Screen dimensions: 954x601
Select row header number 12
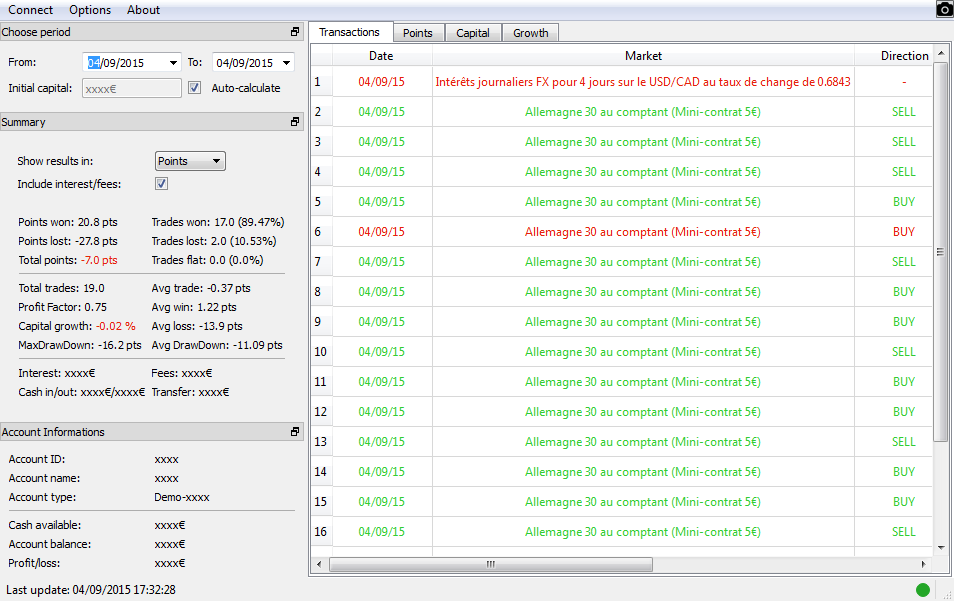coord(321,412)
